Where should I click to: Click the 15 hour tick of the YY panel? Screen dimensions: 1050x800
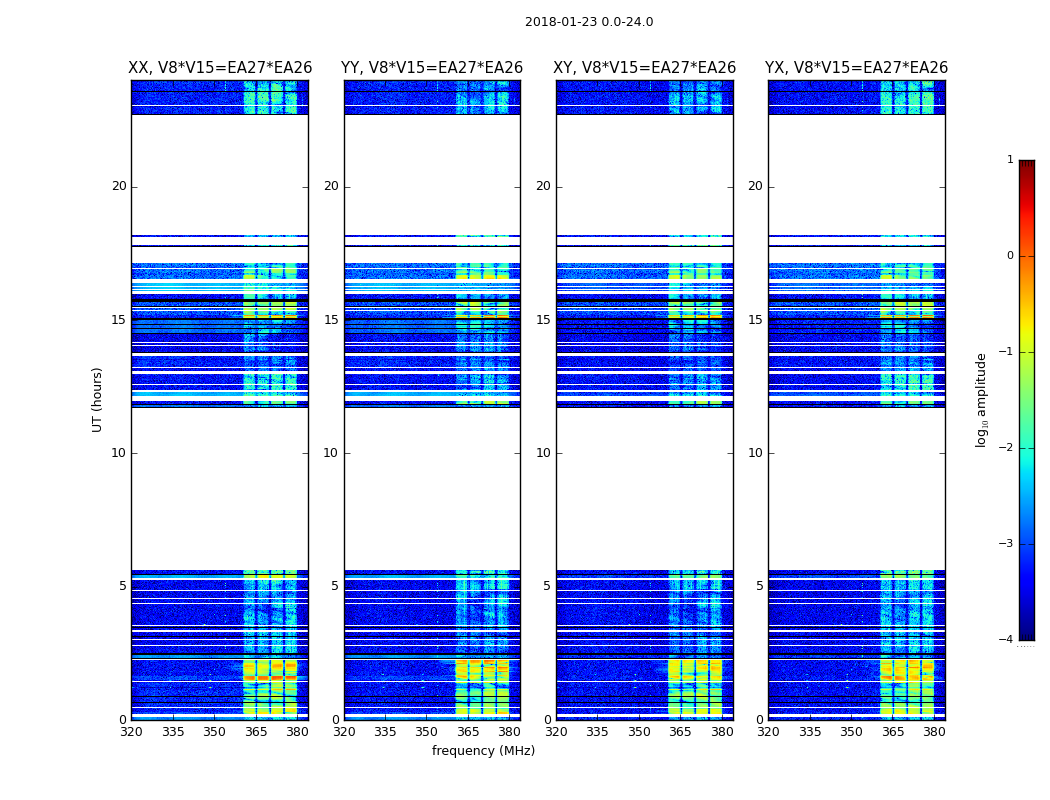click(331, 320)
